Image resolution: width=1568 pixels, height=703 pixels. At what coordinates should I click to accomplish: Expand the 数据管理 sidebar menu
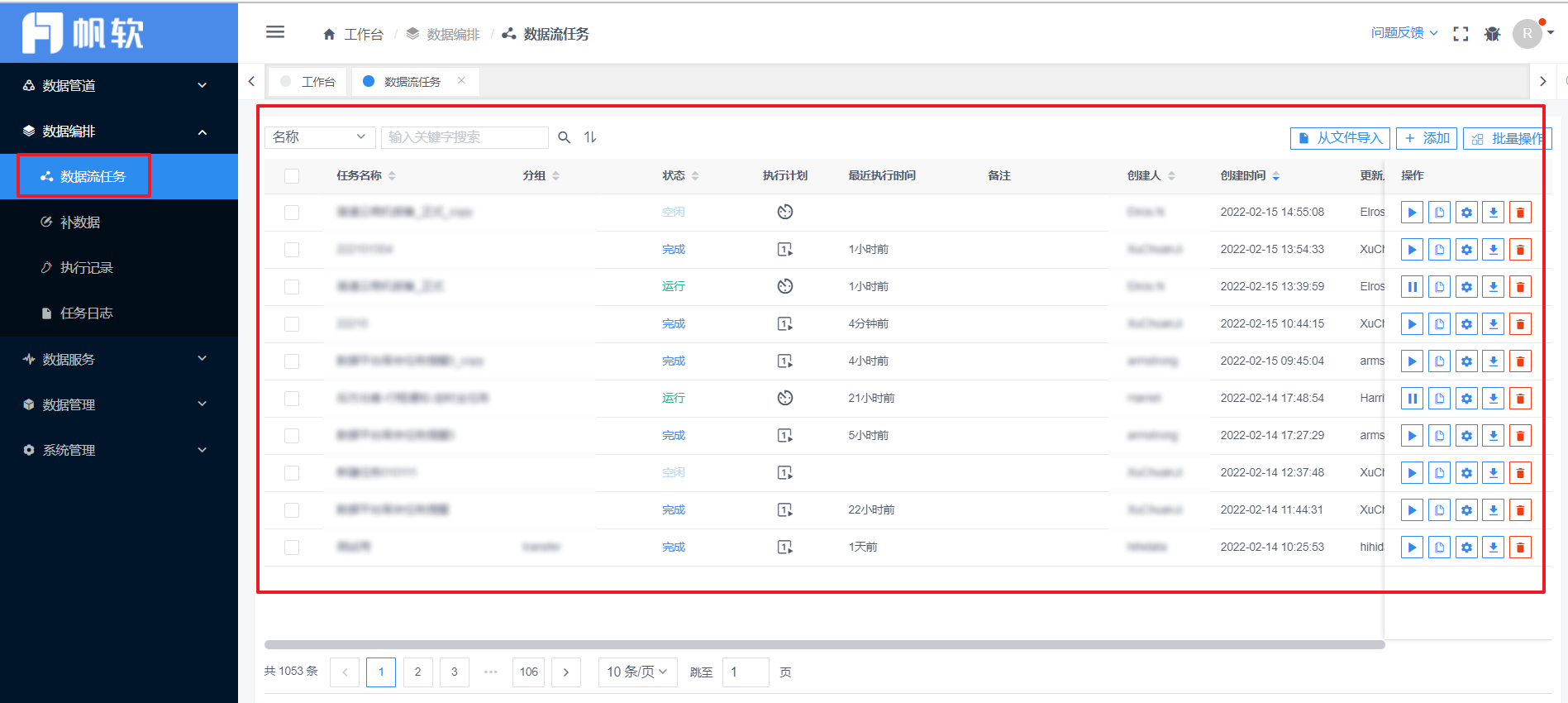tap(119, 404)
